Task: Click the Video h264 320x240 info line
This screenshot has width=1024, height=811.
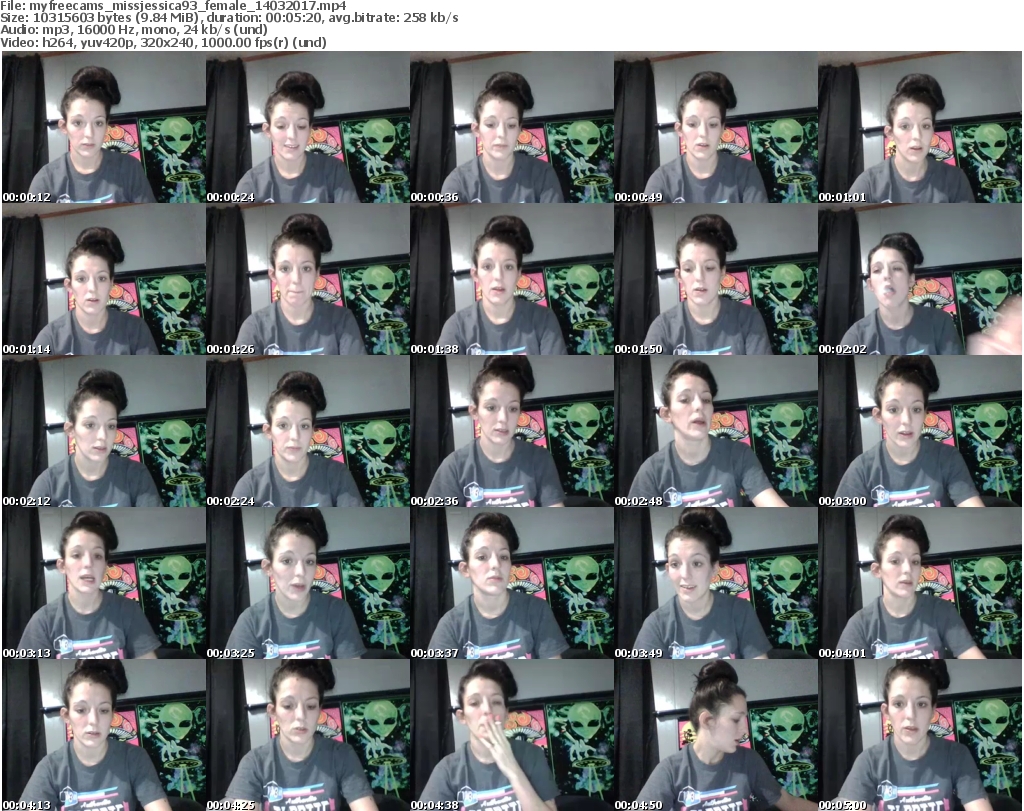Action: click(x=163, y=42)
